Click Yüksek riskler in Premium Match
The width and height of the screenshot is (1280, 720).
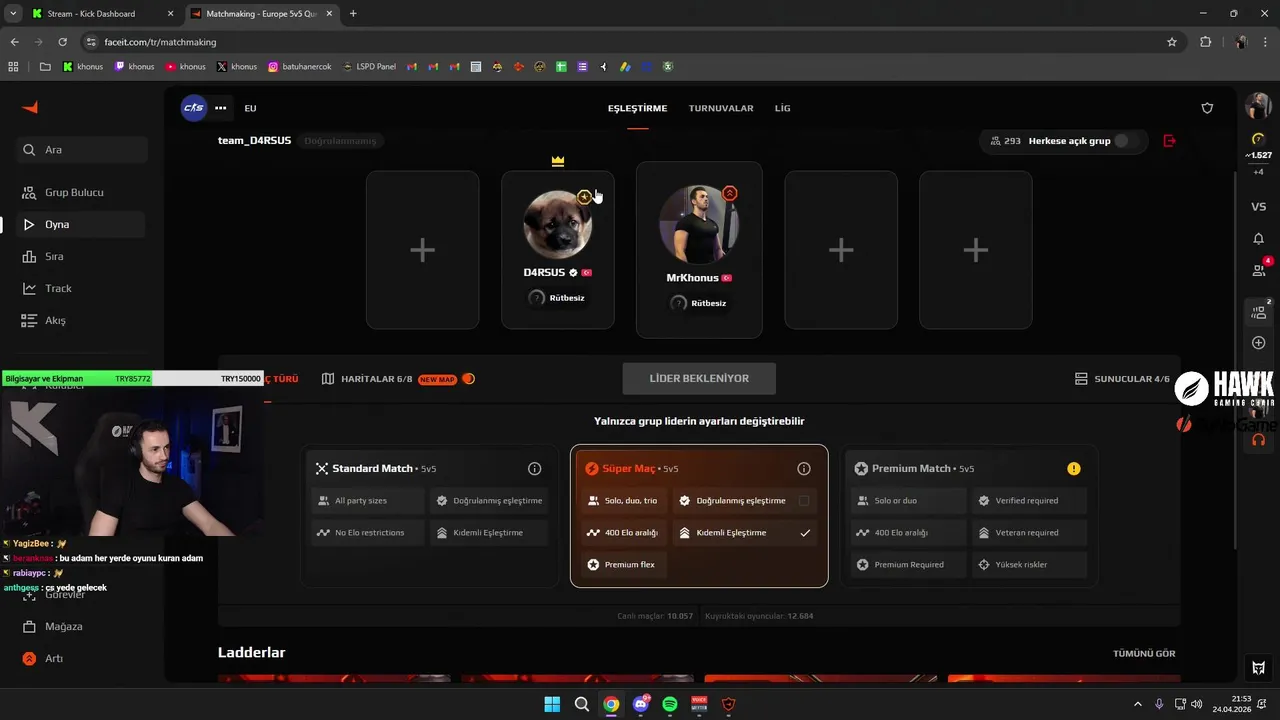point(1029,565)
